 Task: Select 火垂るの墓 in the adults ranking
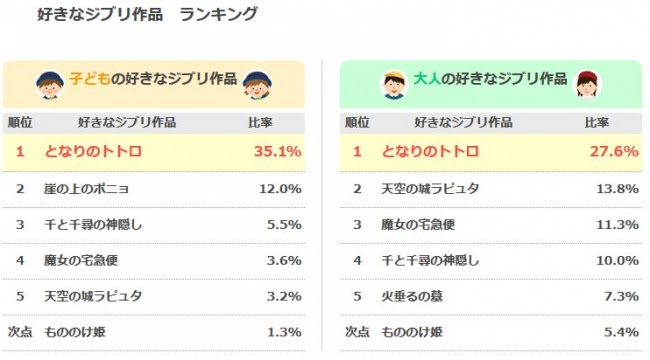tap(412, 297)
